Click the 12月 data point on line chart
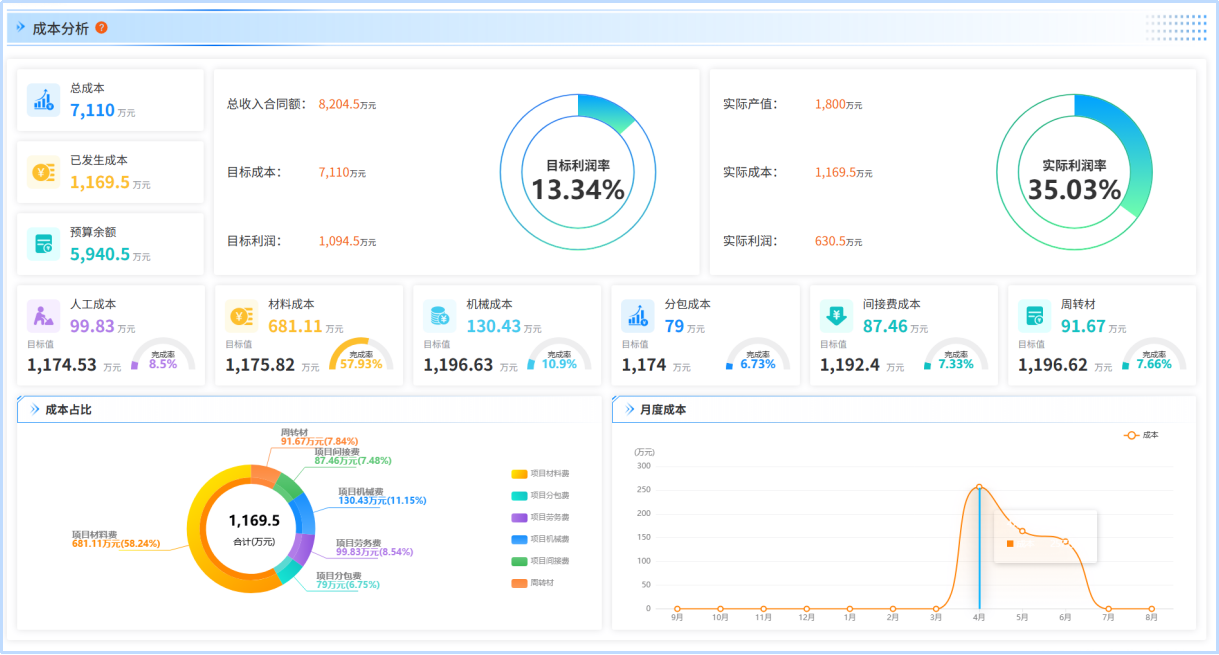The width and height of the screenshot is (1219, 655). point(807,608)
